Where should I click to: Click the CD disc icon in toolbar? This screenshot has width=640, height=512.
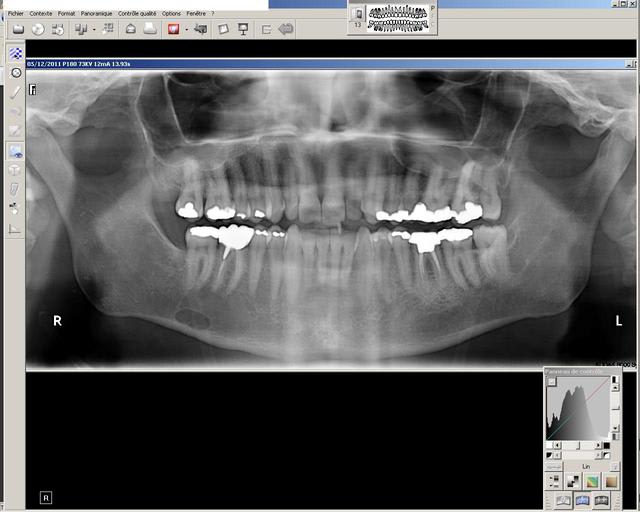[38, 29]
